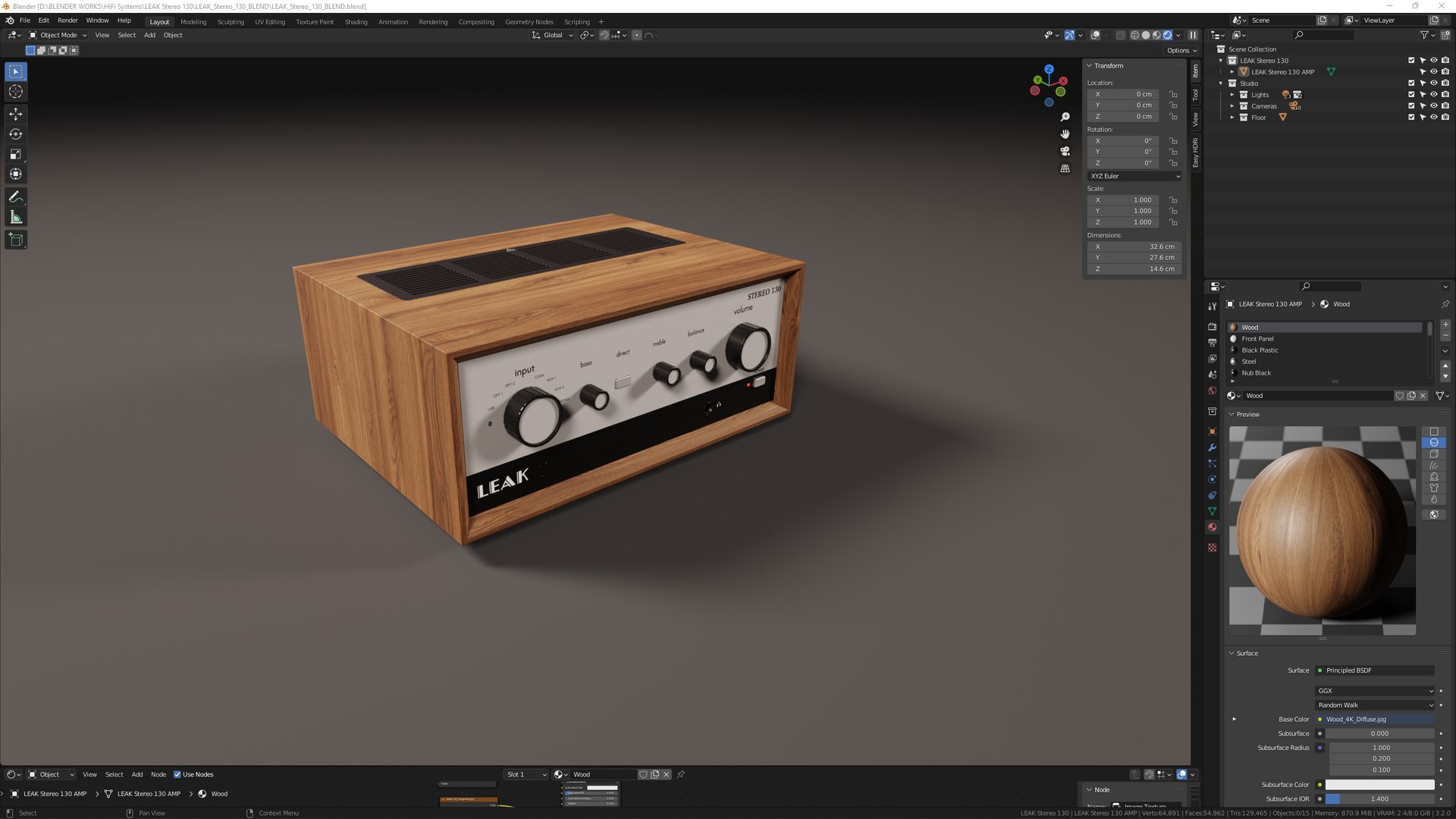
Task: Disable Studio collection in renders
Action: [x=1445, y=83]
